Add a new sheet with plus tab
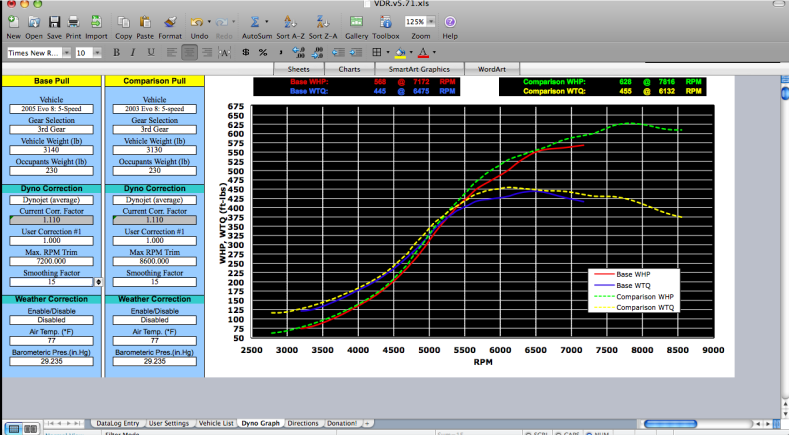789x435 pixels. point(367,423)
